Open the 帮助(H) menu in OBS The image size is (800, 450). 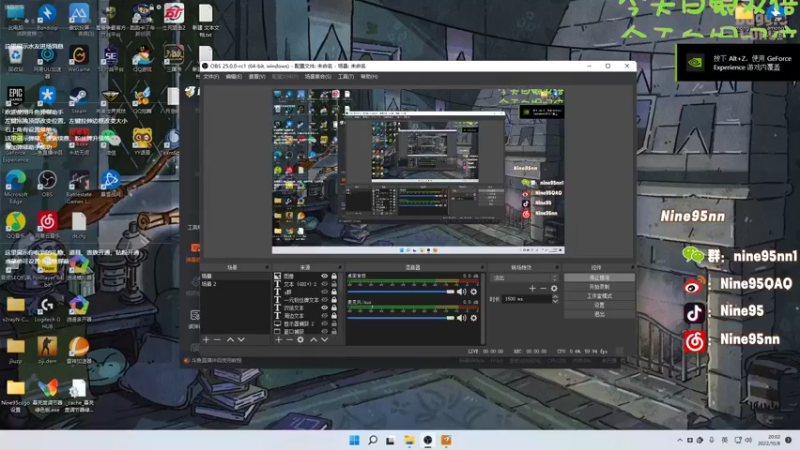tap(369, 77)
